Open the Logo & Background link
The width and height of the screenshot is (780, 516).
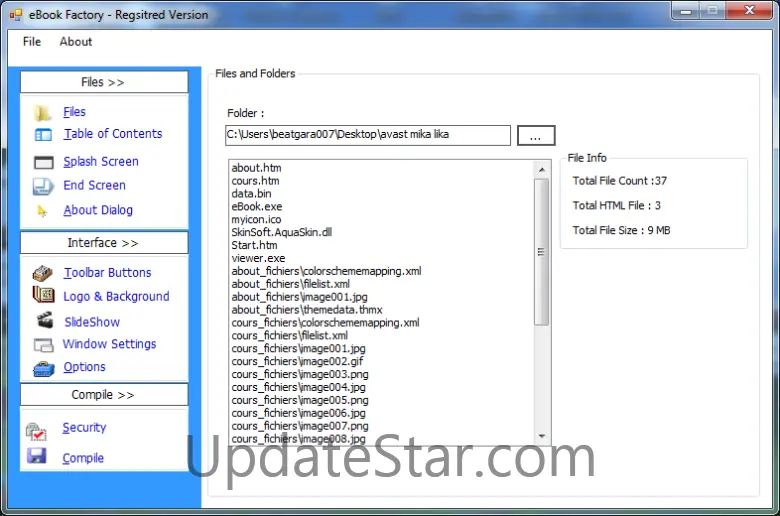point(116,297)
